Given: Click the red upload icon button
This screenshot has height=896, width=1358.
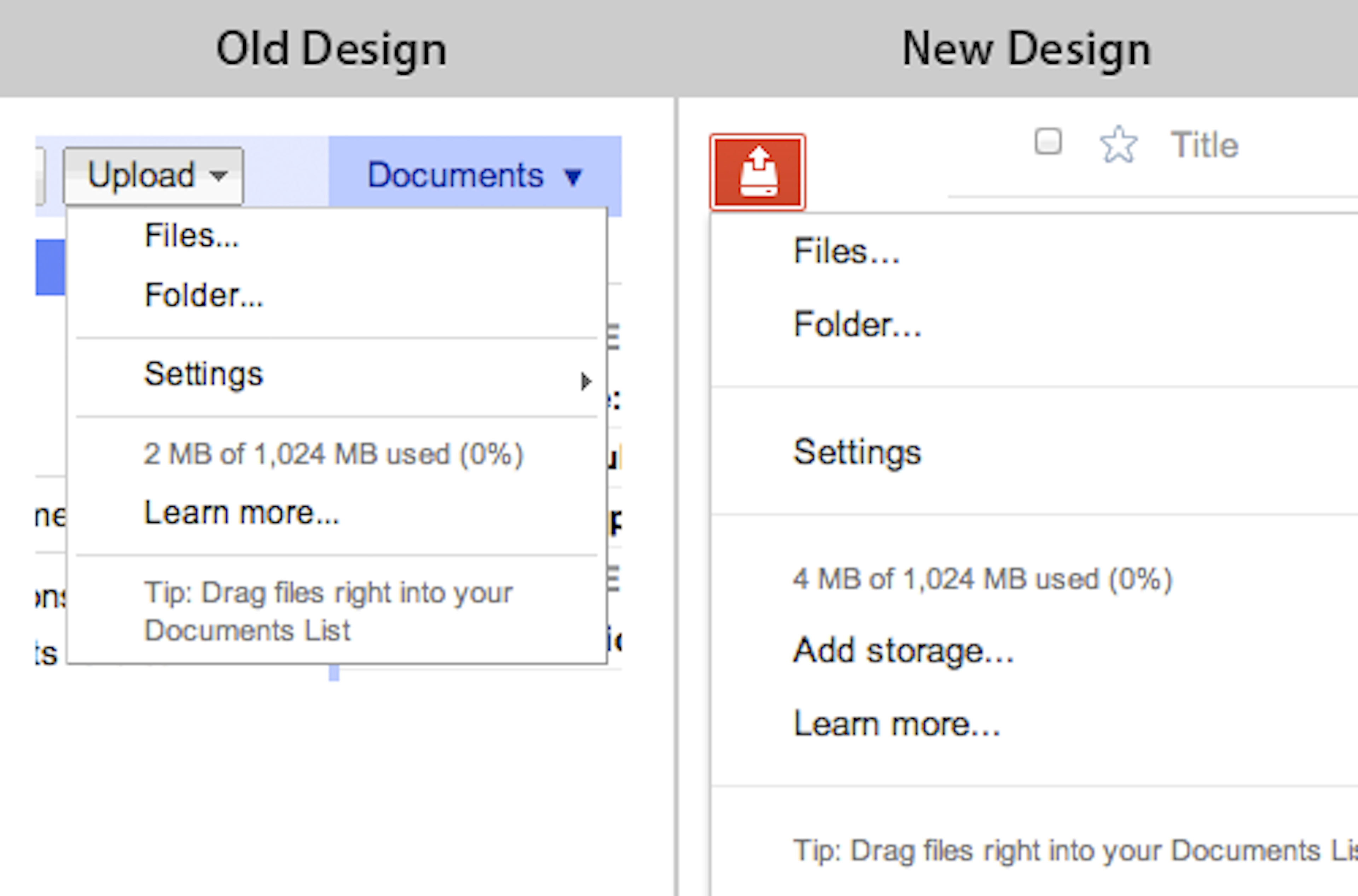Looking at the screenshot, I should pyautogui.click(x=757, y=173).
